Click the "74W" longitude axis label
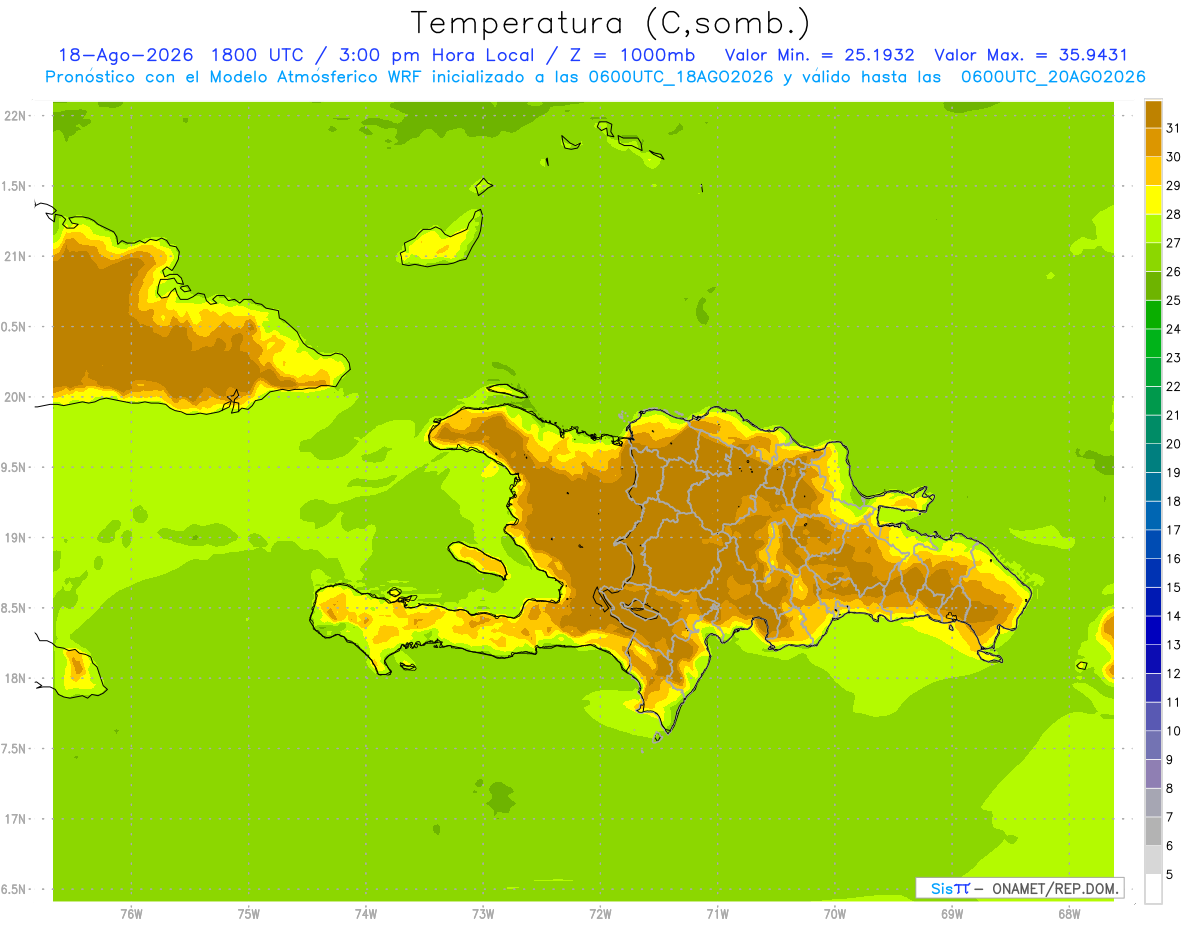The image size is (1200, 927). coord(366,914)
